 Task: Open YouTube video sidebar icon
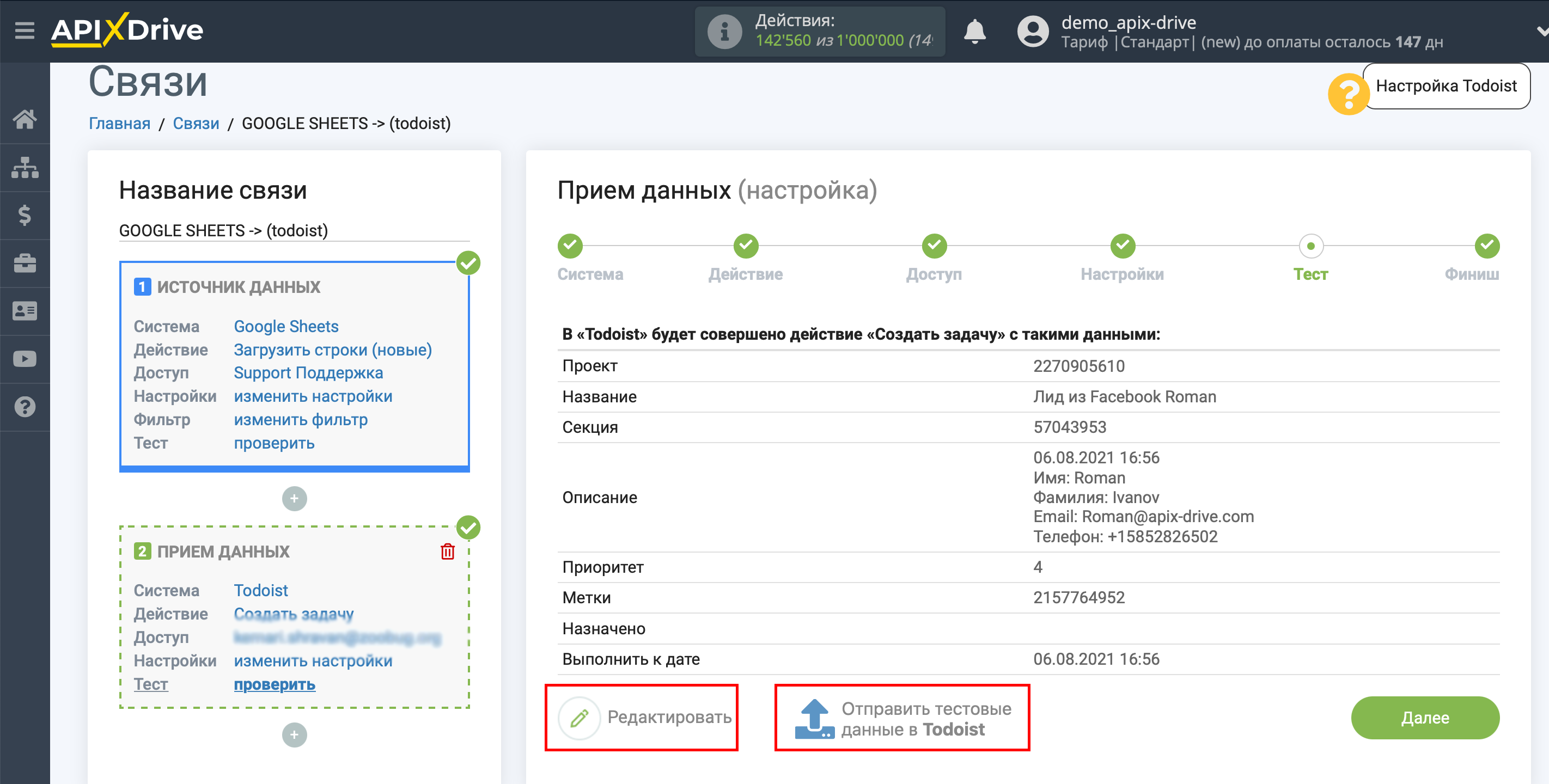(25, 359)
